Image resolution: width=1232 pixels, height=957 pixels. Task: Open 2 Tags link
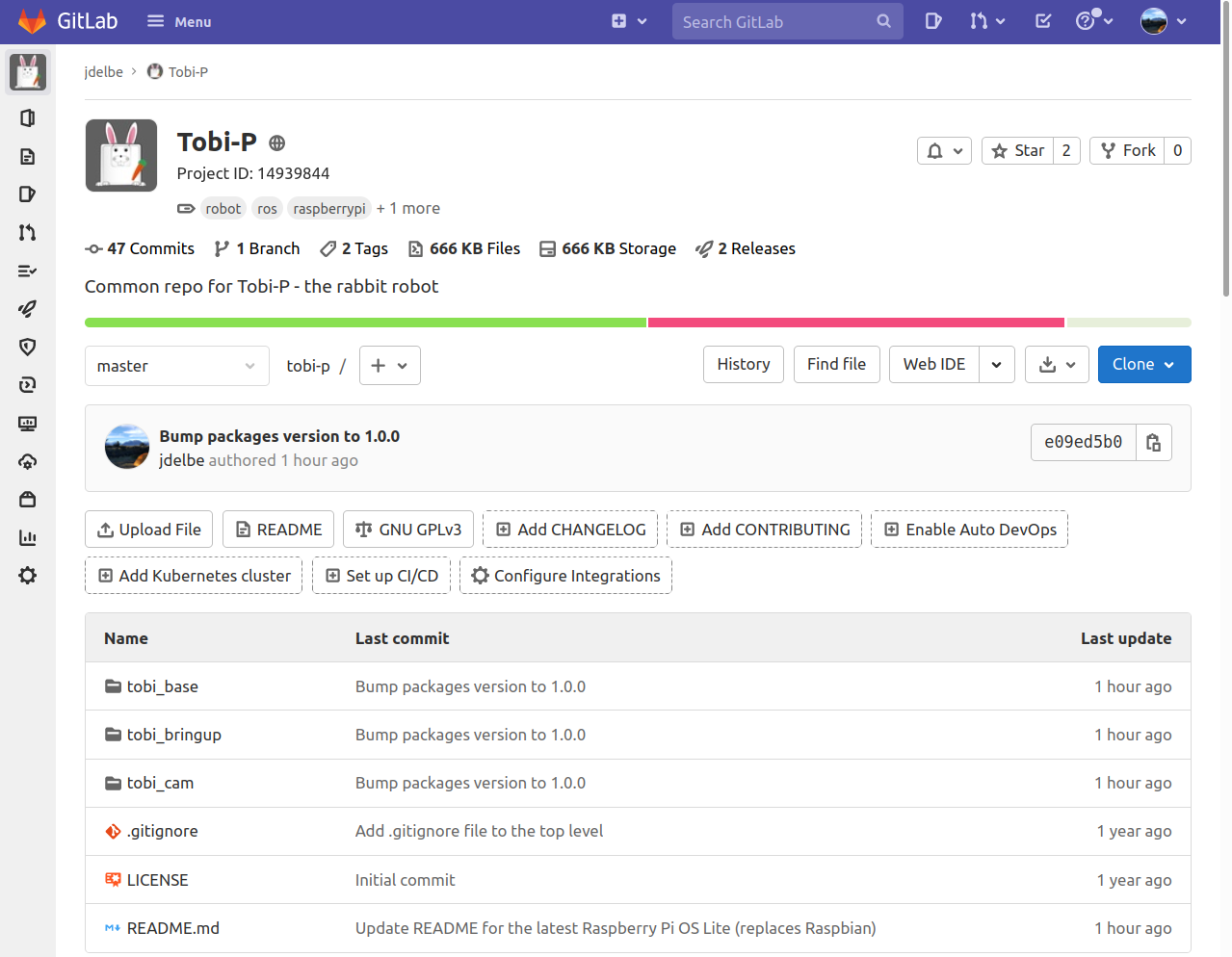pos(354,248)
